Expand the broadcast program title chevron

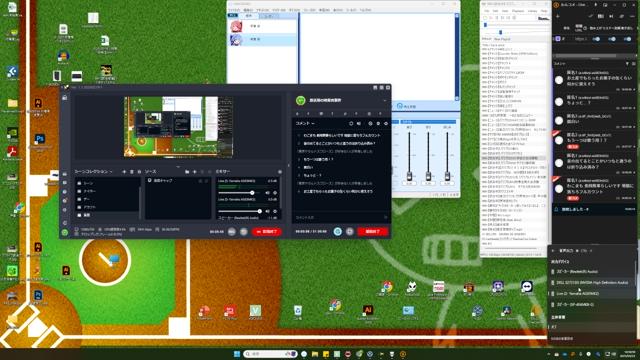coord(384,100)
